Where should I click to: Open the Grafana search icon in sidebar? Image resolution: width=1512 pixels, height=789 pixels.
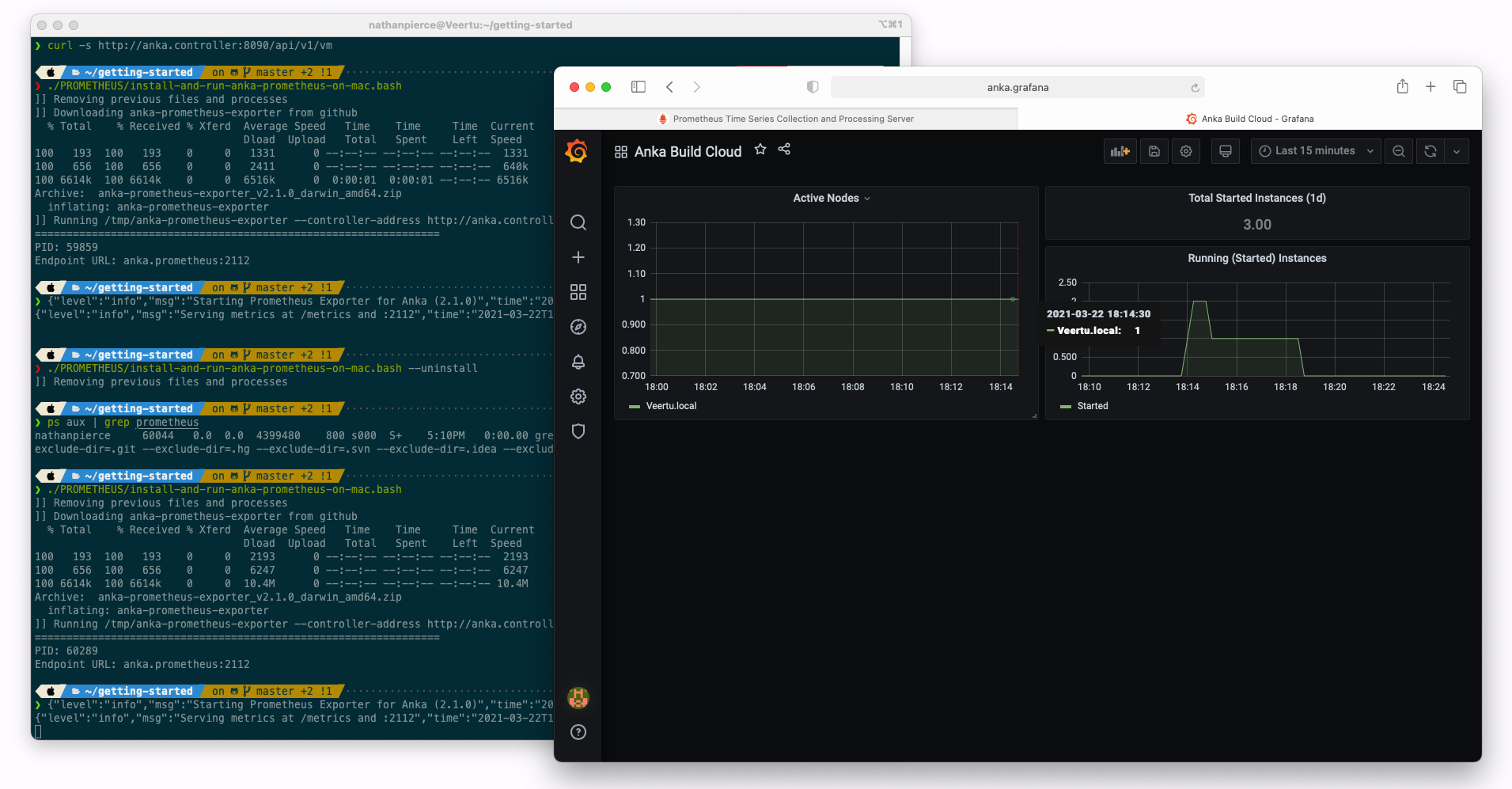[578, 222]
